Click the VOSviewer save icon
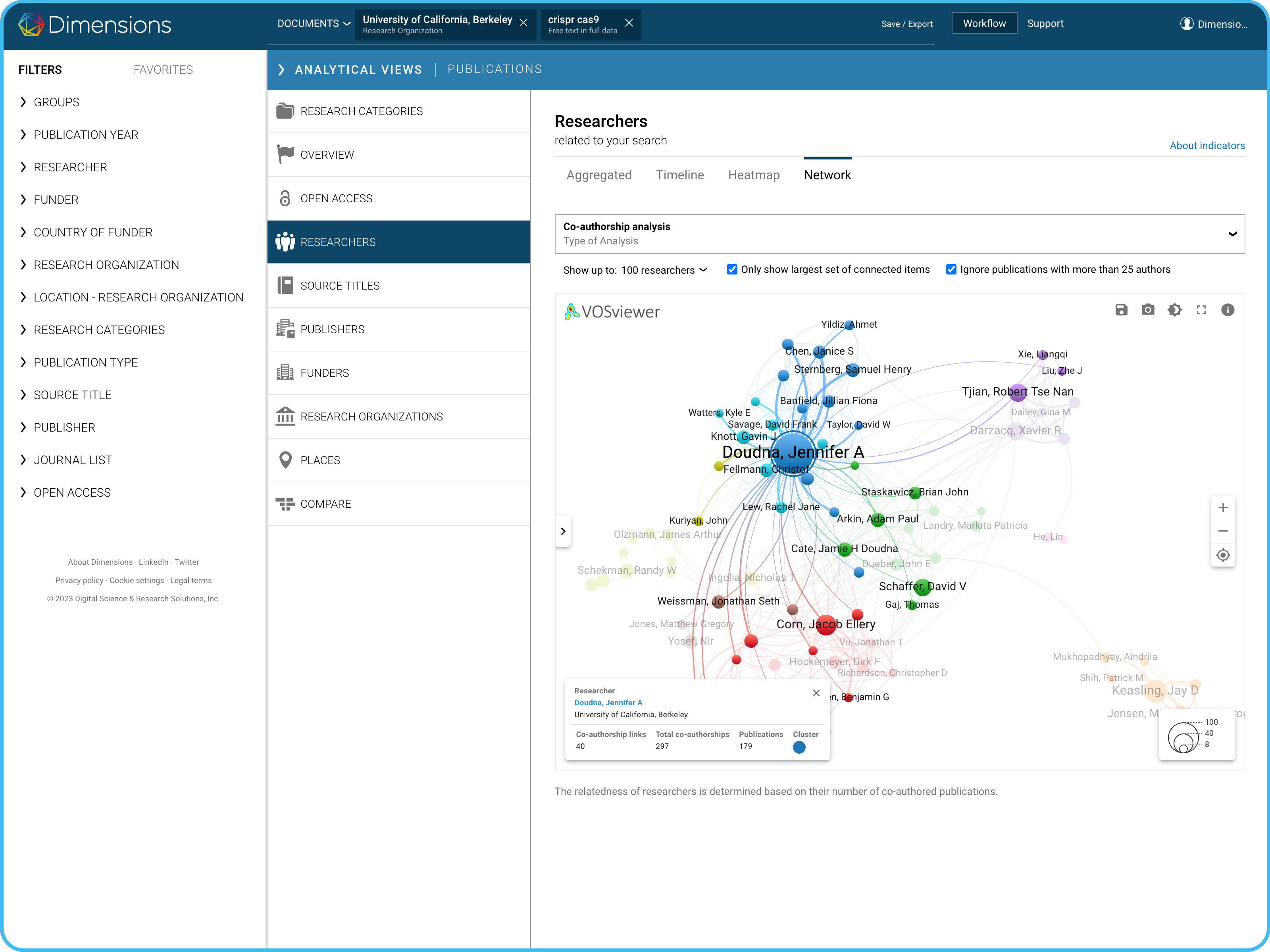The height and width of the screenshot is (952, 1270). pos(1121,310)
